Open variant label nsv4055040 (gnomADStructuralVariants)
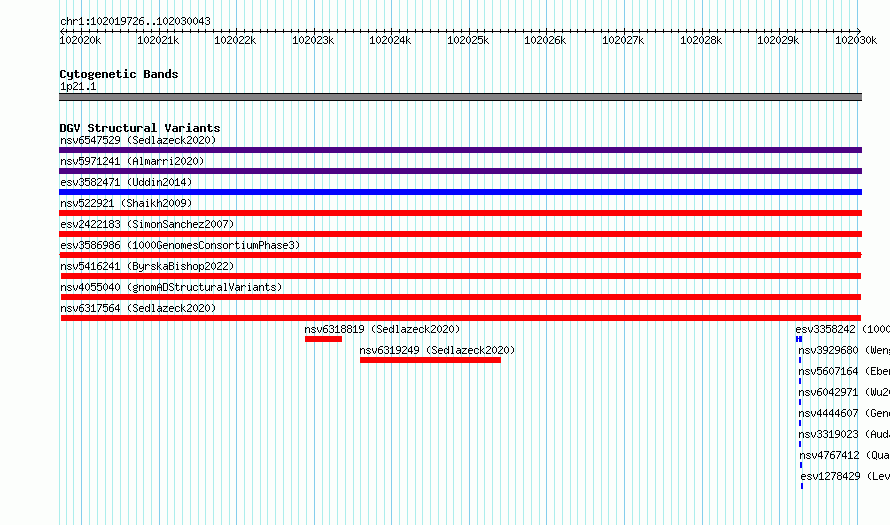890x525 pixels. coord(171,287)
